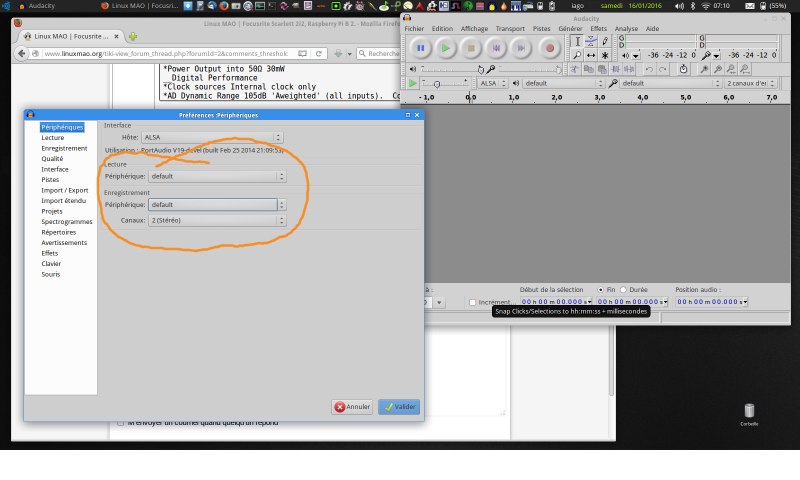Open the Pistes menu
Image resolution: width=800 pixels, height=480 pixels.
(x=541, y=29)
